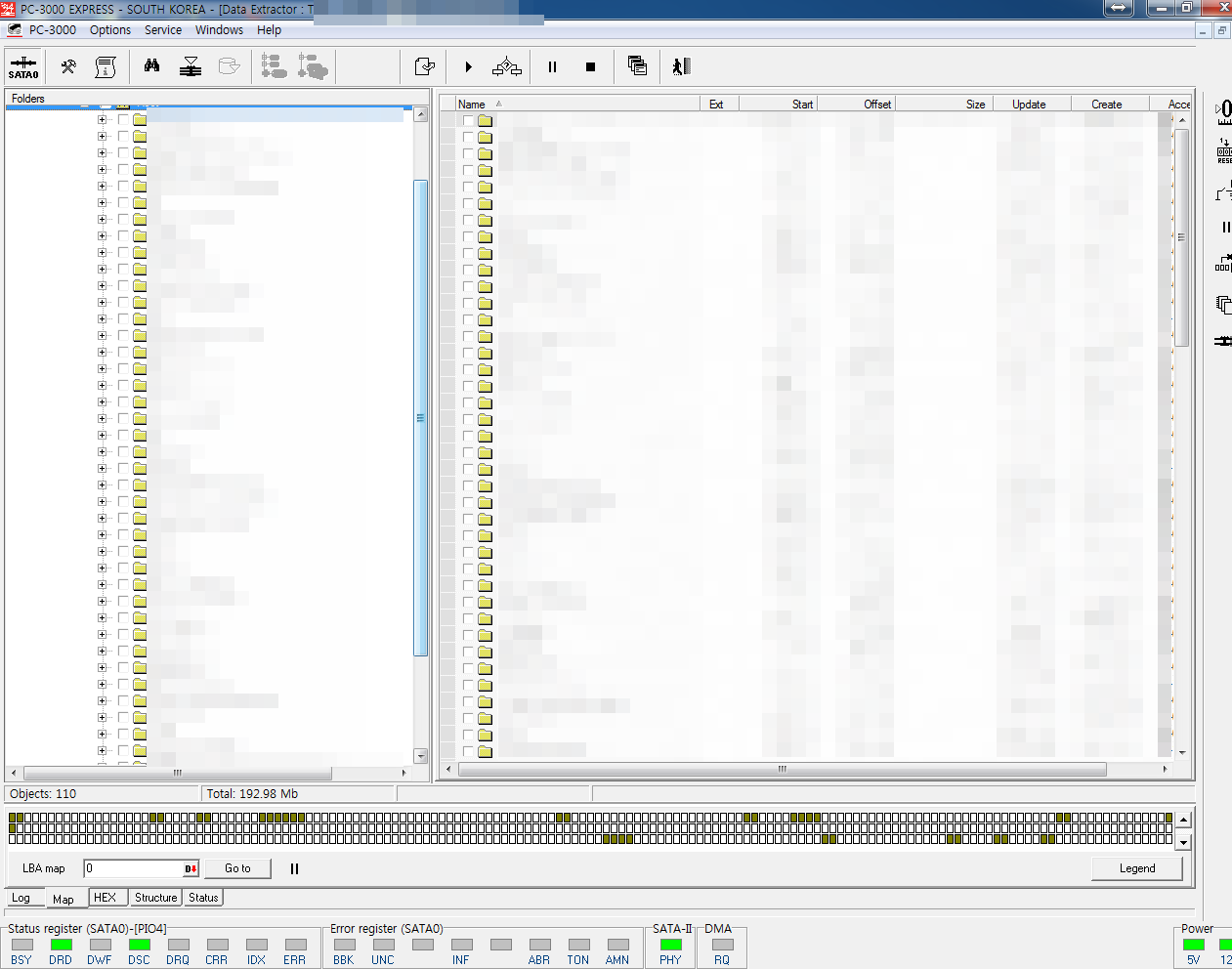This screenshot has width=1232, height=969.
Task: Click the switch relay sidebar icon
Action: [x=1224, y=191]
